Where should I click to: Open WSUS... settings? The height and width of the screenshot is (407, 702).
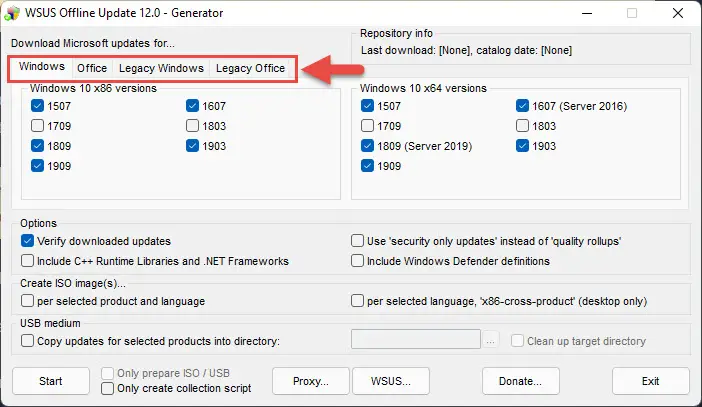pyautogui.click(x=391, y=381)
